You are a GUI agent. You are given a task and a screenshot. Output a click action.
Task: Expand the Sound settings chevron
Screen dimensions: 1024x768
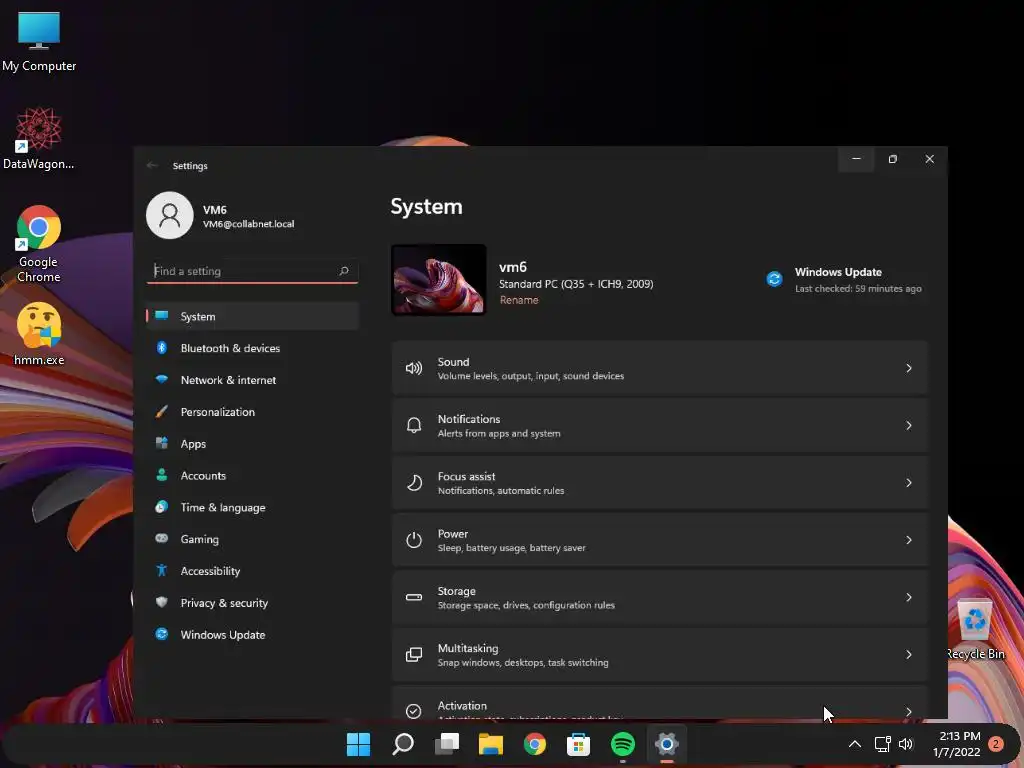click(x=908, y=368)
